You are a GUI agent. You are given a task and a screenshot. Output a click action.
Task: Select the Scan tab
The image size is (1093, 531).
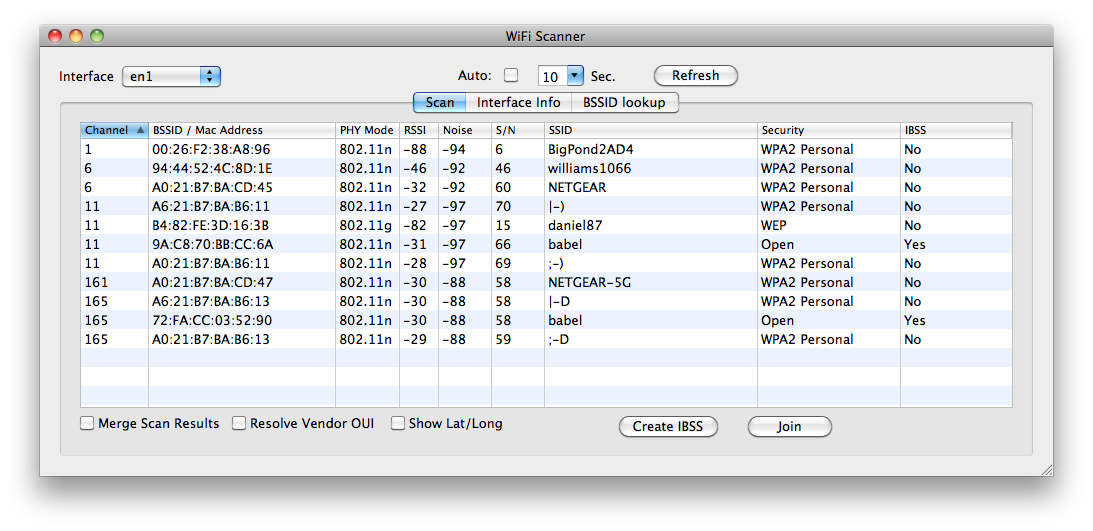click(440, 102)
